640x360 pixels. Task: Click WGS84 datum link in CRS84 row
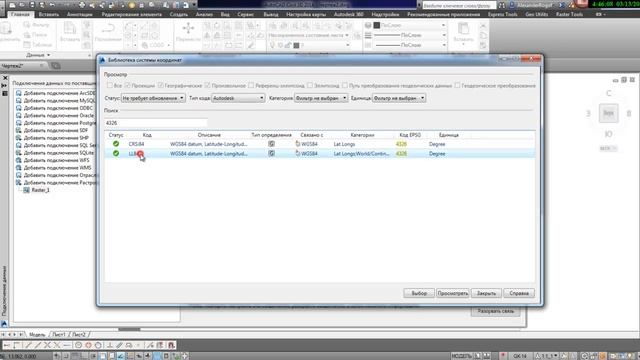point(309,144)
